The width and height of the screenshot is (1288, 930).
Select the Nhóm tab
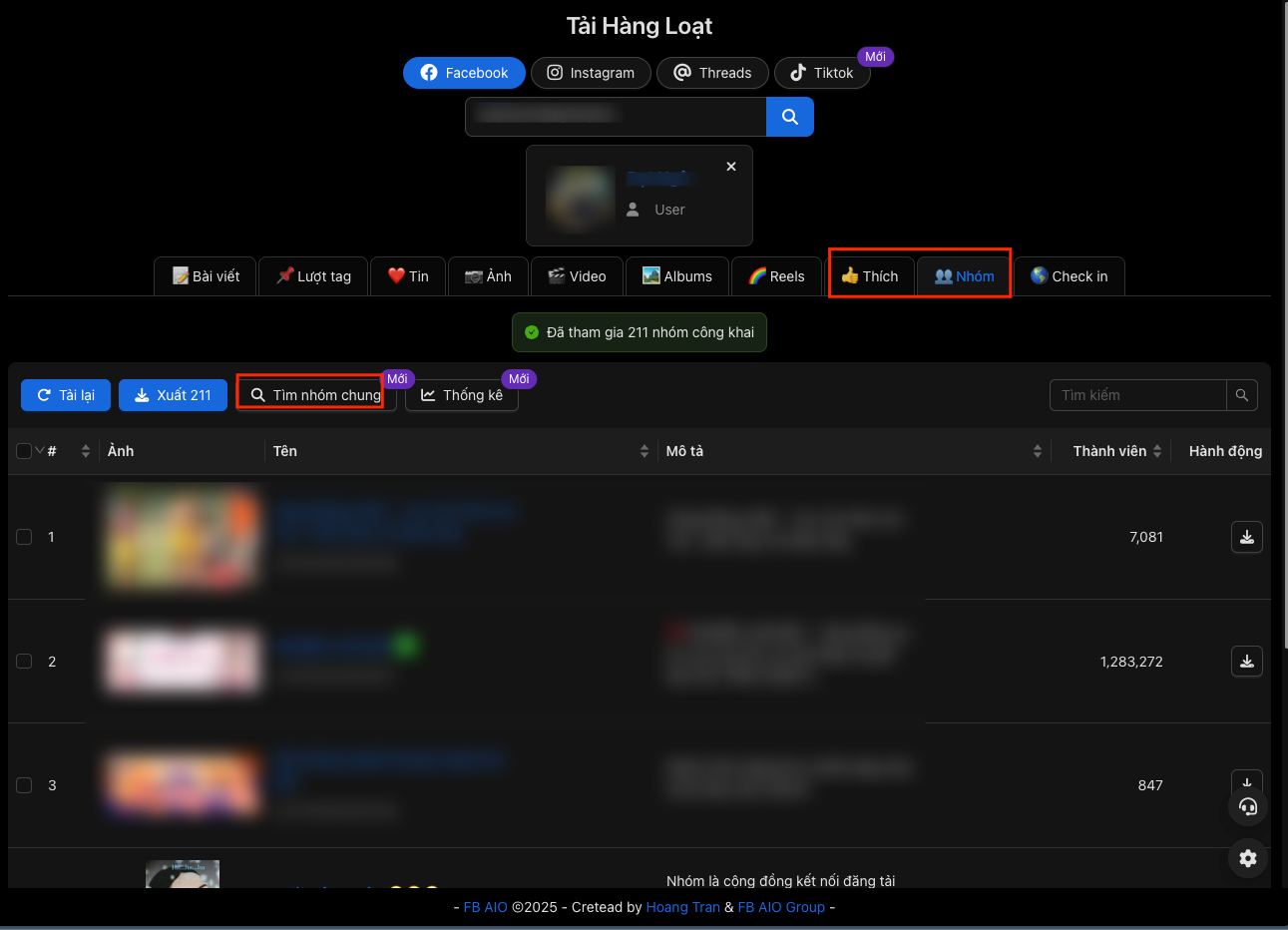click(964, 276)
